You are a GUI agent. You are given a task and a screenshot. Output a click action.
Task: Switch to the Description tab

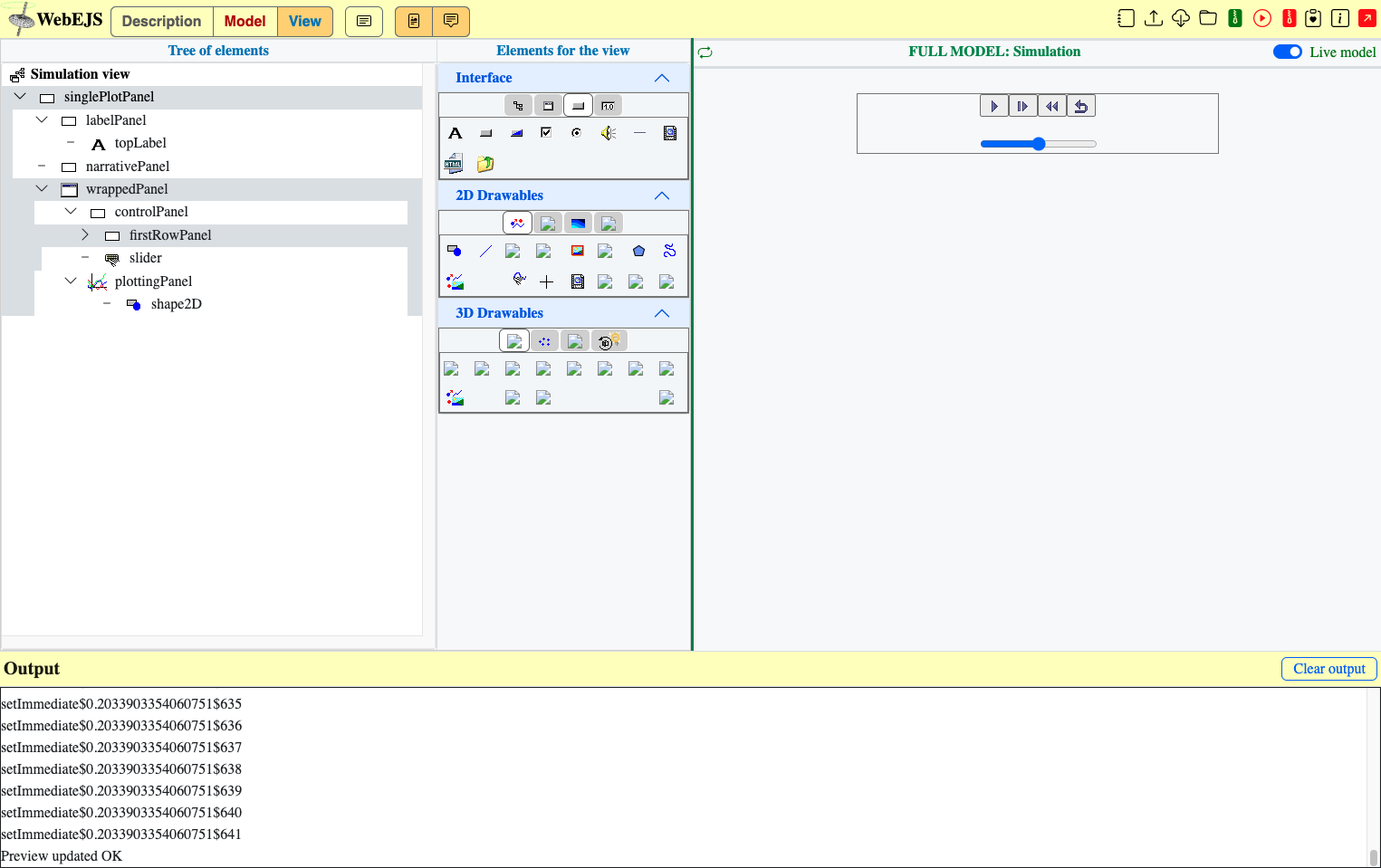point(162,22)
